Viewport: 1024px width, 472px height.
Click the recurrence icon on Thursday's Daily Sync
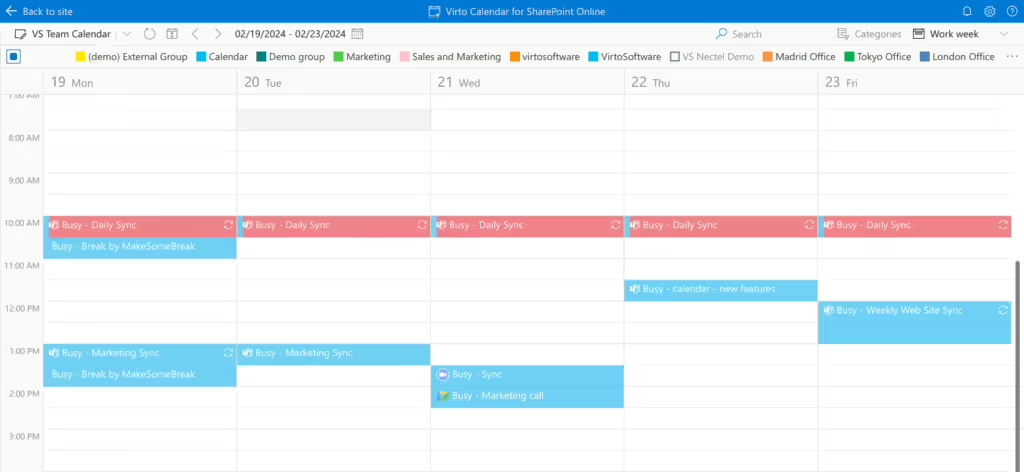809,225
